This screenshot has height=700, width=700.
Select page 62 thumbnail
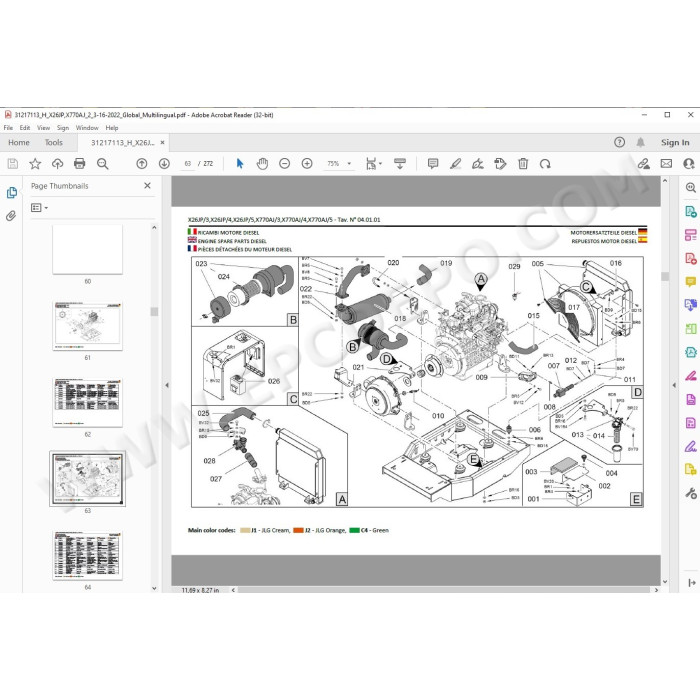coord(88,402)
